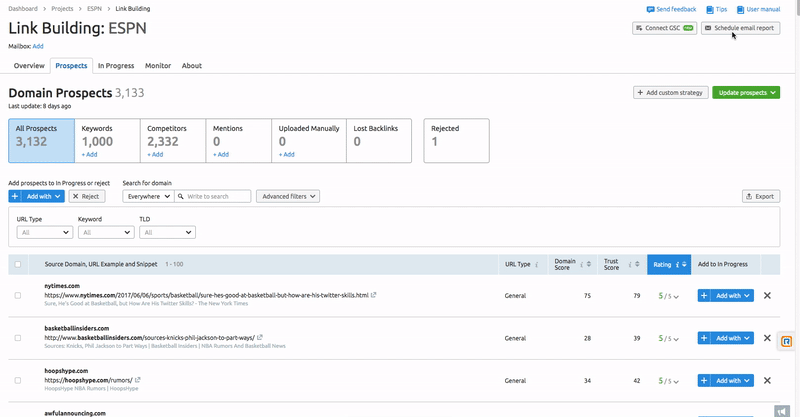Click the Export button
This screenshot has height=417, width=800.
tap(761, 196)
